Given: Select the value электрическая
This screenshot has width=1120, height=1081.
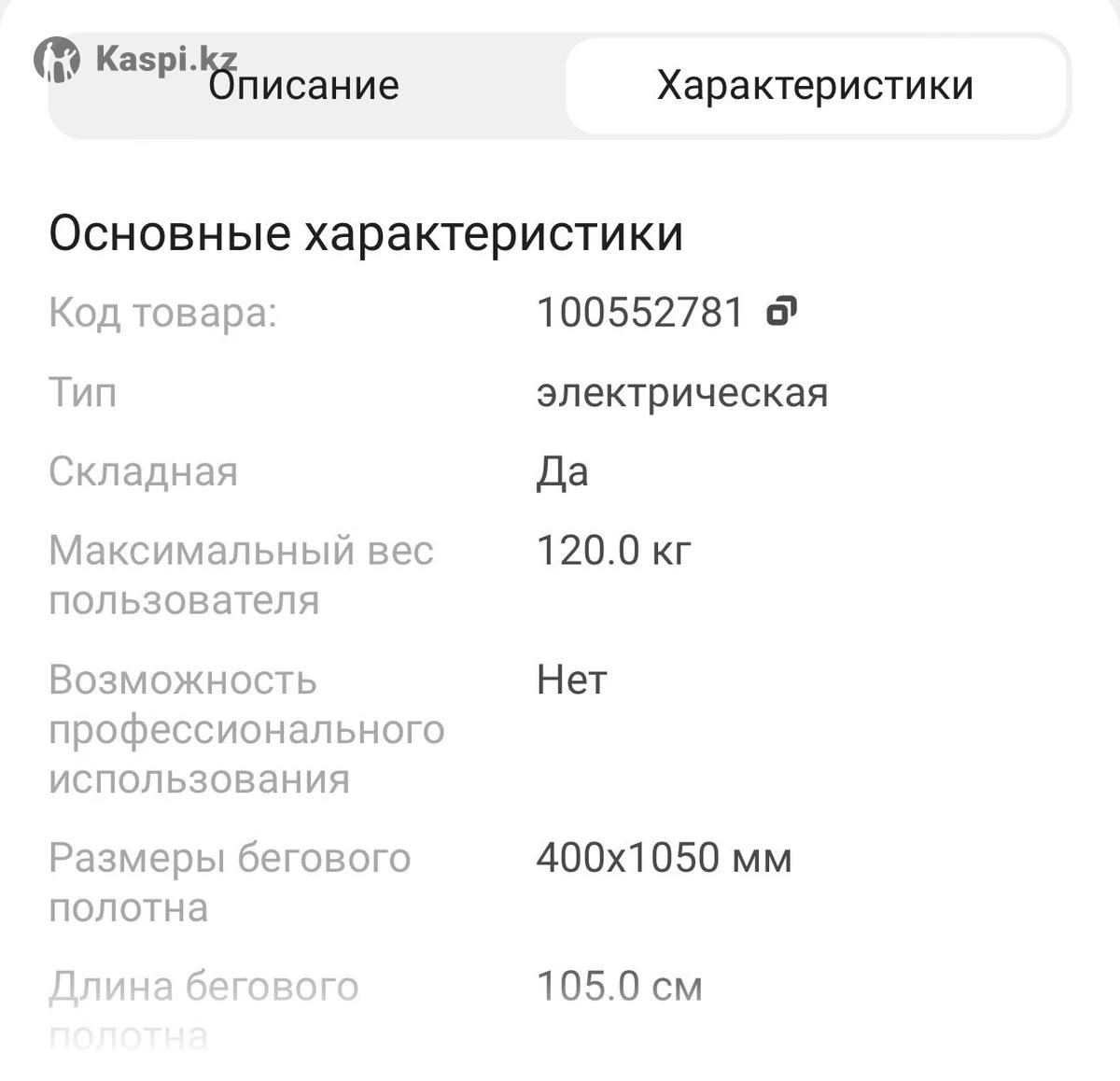Looking at the screenshot, I should (682, 392).
